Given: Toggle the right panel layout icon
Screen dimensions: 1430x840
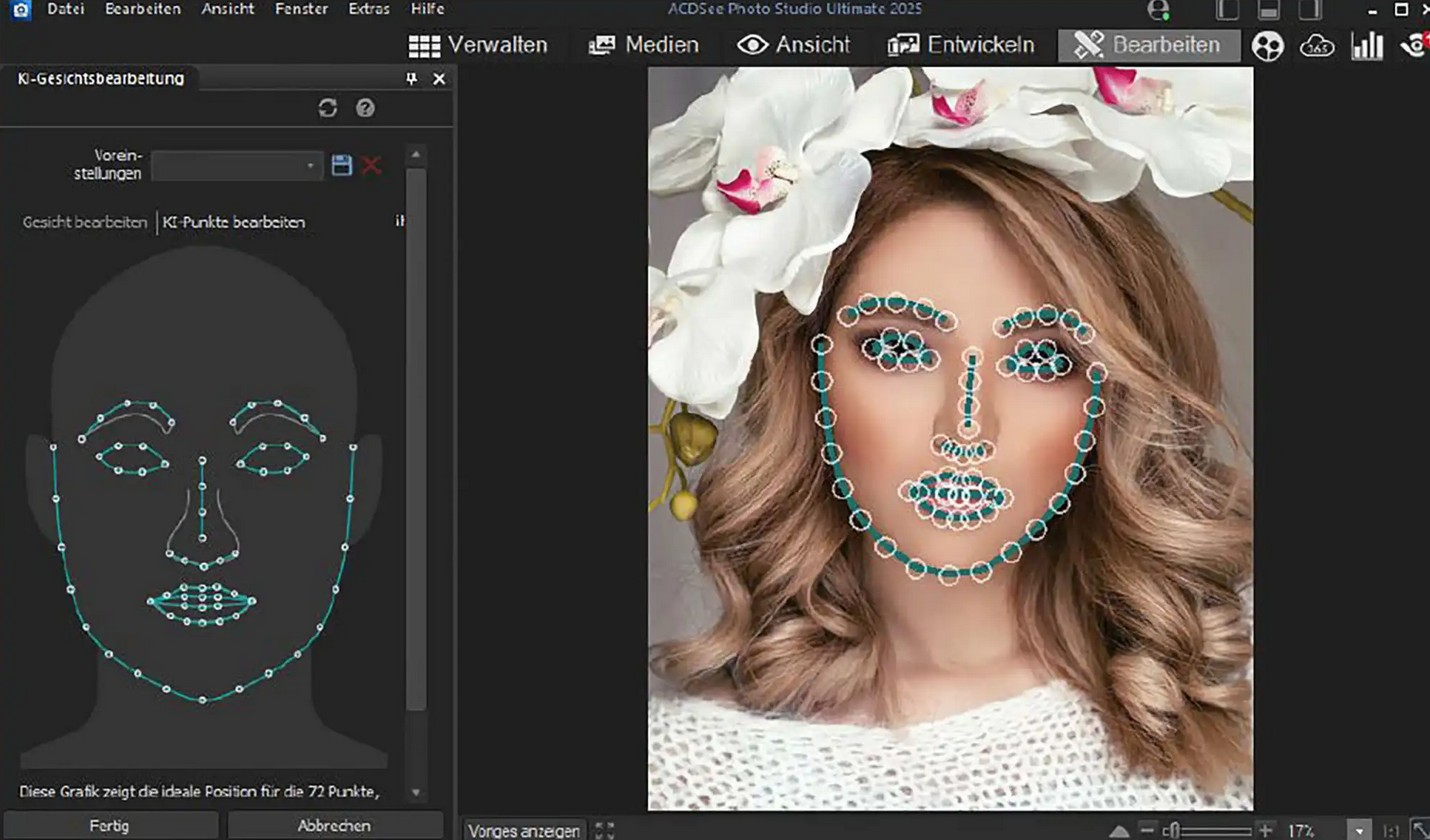Looking at the screenshot, I should click(x=1310, y=10).
